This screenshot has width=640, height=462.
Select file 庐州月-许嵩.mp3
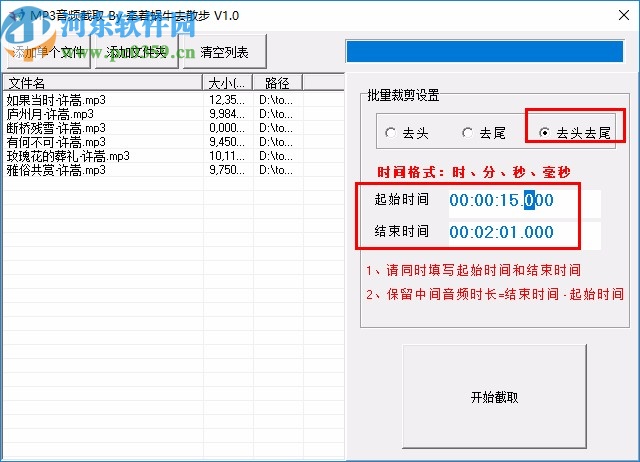(50, 114)
